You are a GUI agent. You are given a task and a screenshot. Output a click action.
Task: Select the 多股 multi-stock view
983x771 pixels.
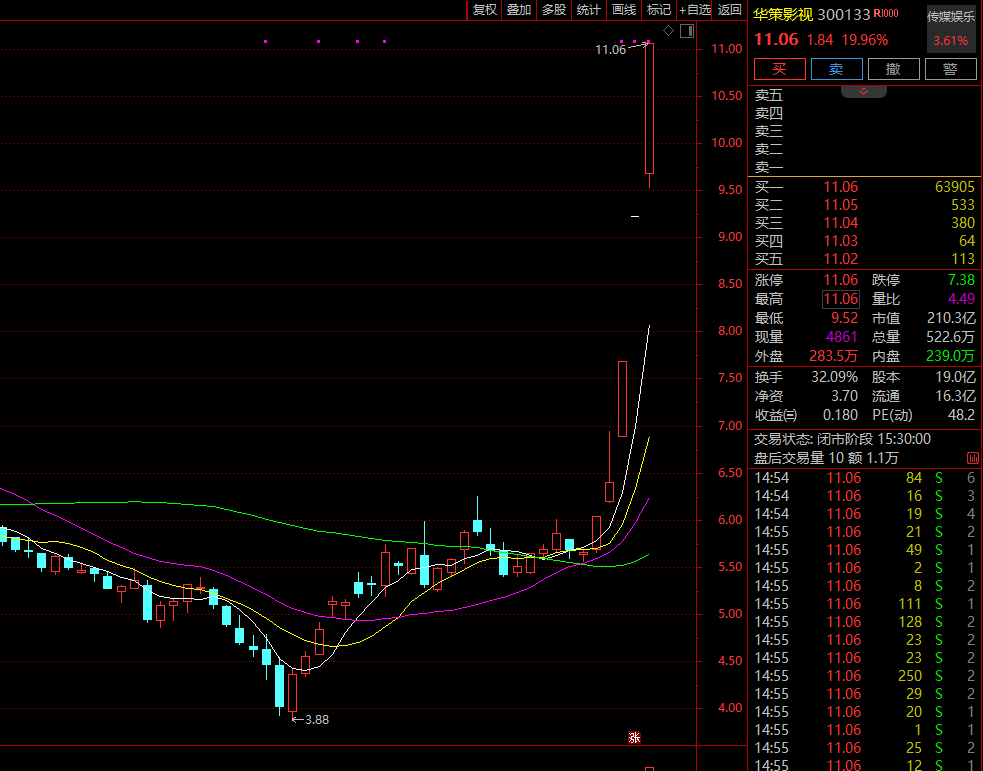[x=554, y=10]
